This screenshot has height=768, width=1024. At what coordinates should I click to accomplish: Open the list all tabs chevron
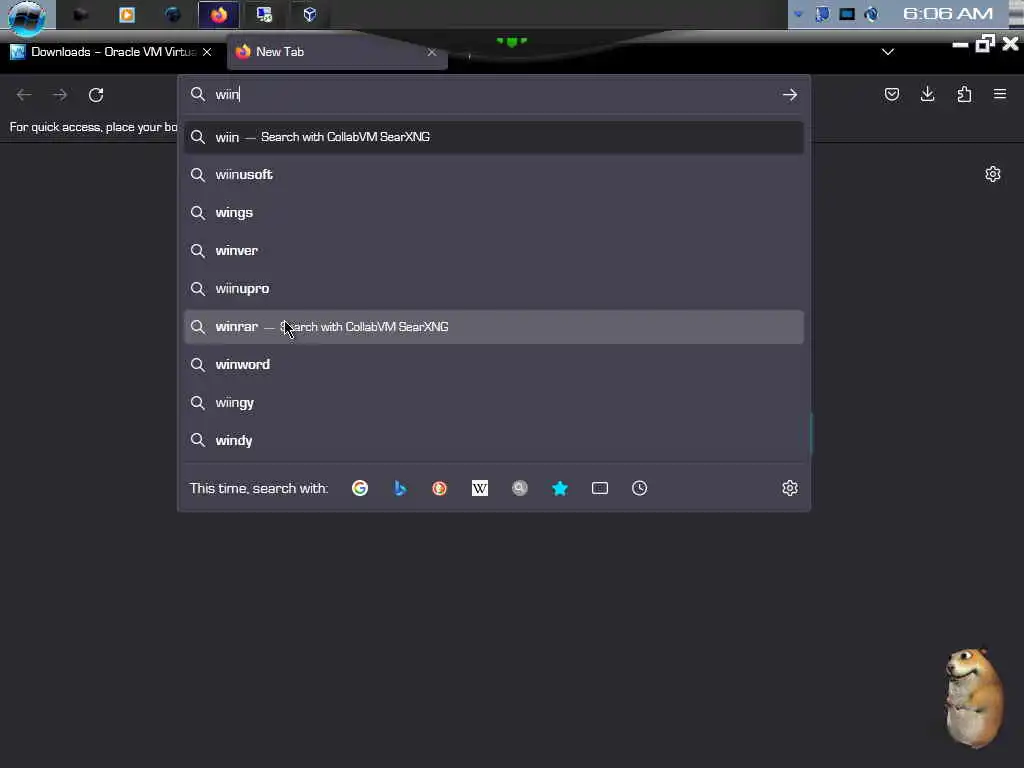click(x=888, y=52)
